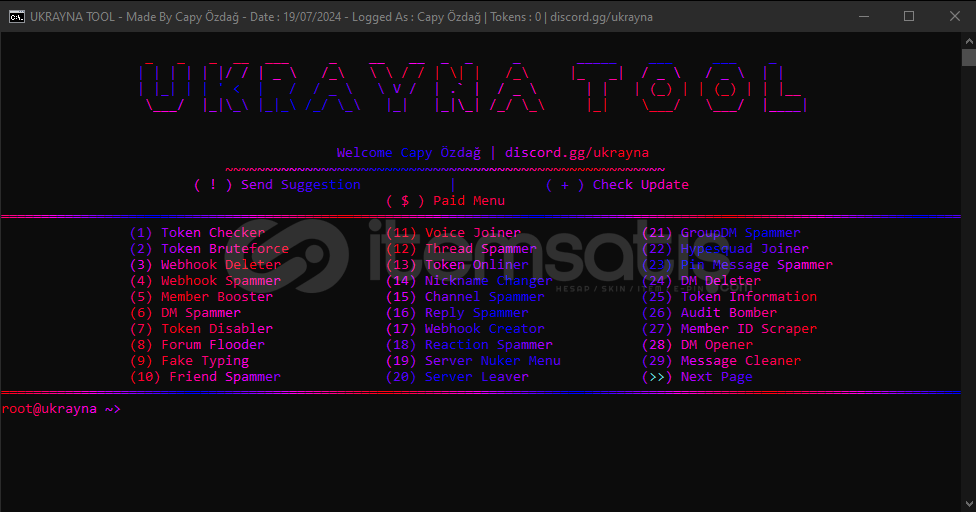Screen dimensions: 976x512
Task: Select the Reply Spammer option
Action: [457, 313]
